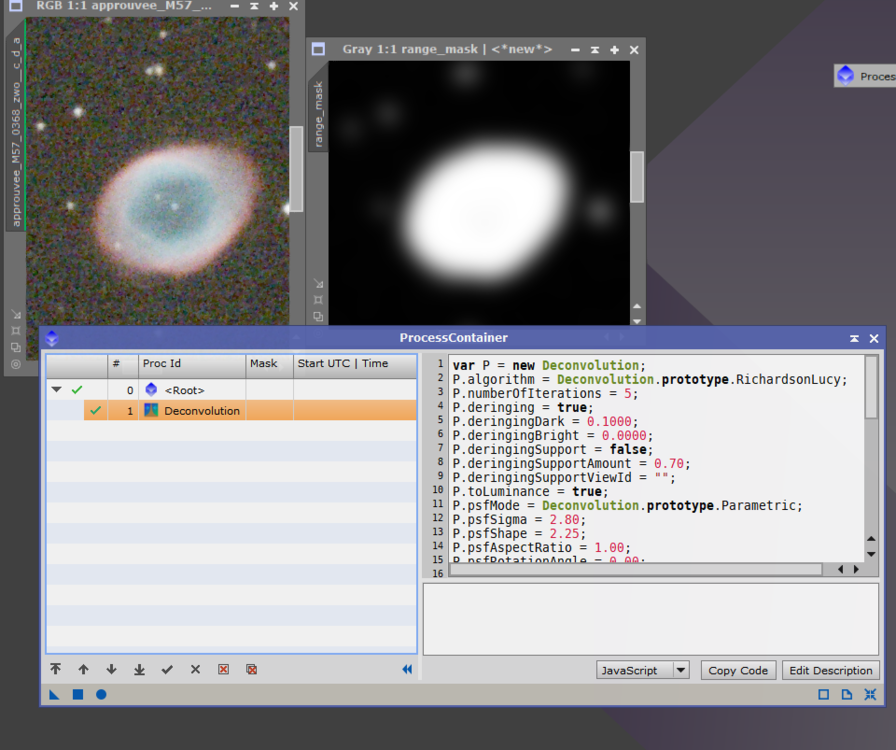
Task: Click the RGB image window's top-left view icon
Action: click(15, 6)
